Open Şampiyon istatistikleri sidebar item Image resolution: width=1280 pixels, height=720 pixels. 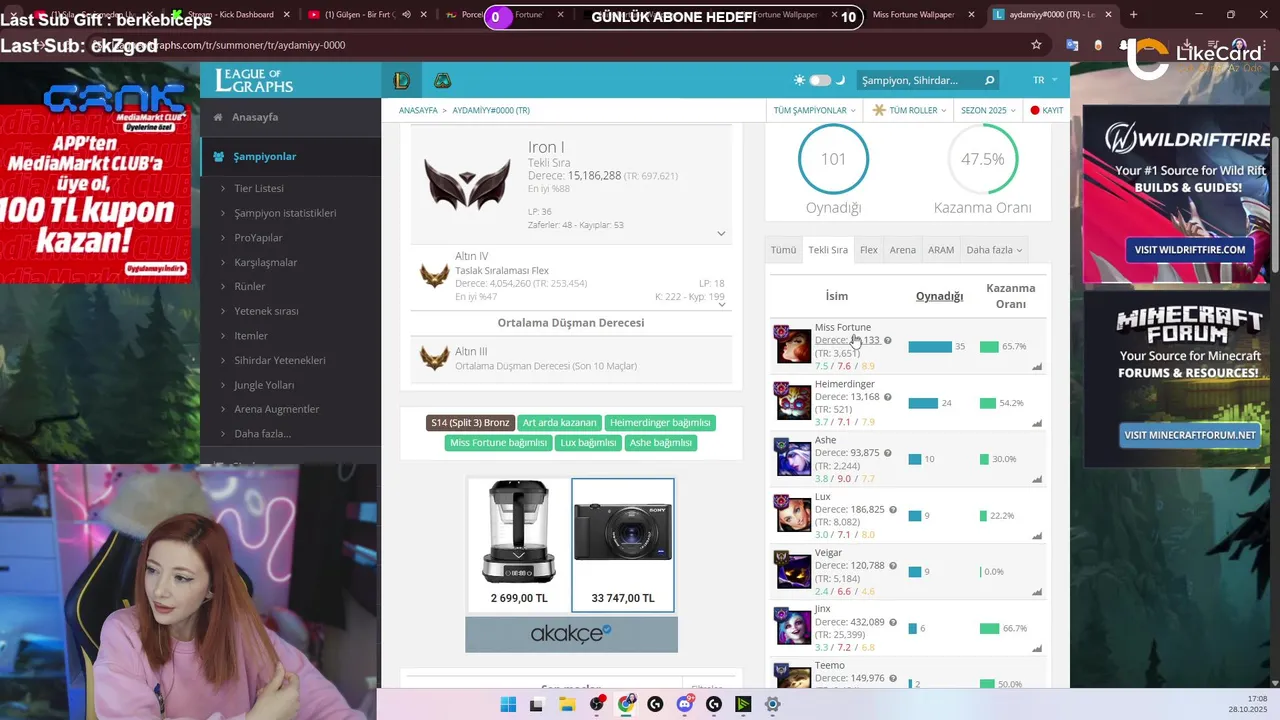click(285, 213)
